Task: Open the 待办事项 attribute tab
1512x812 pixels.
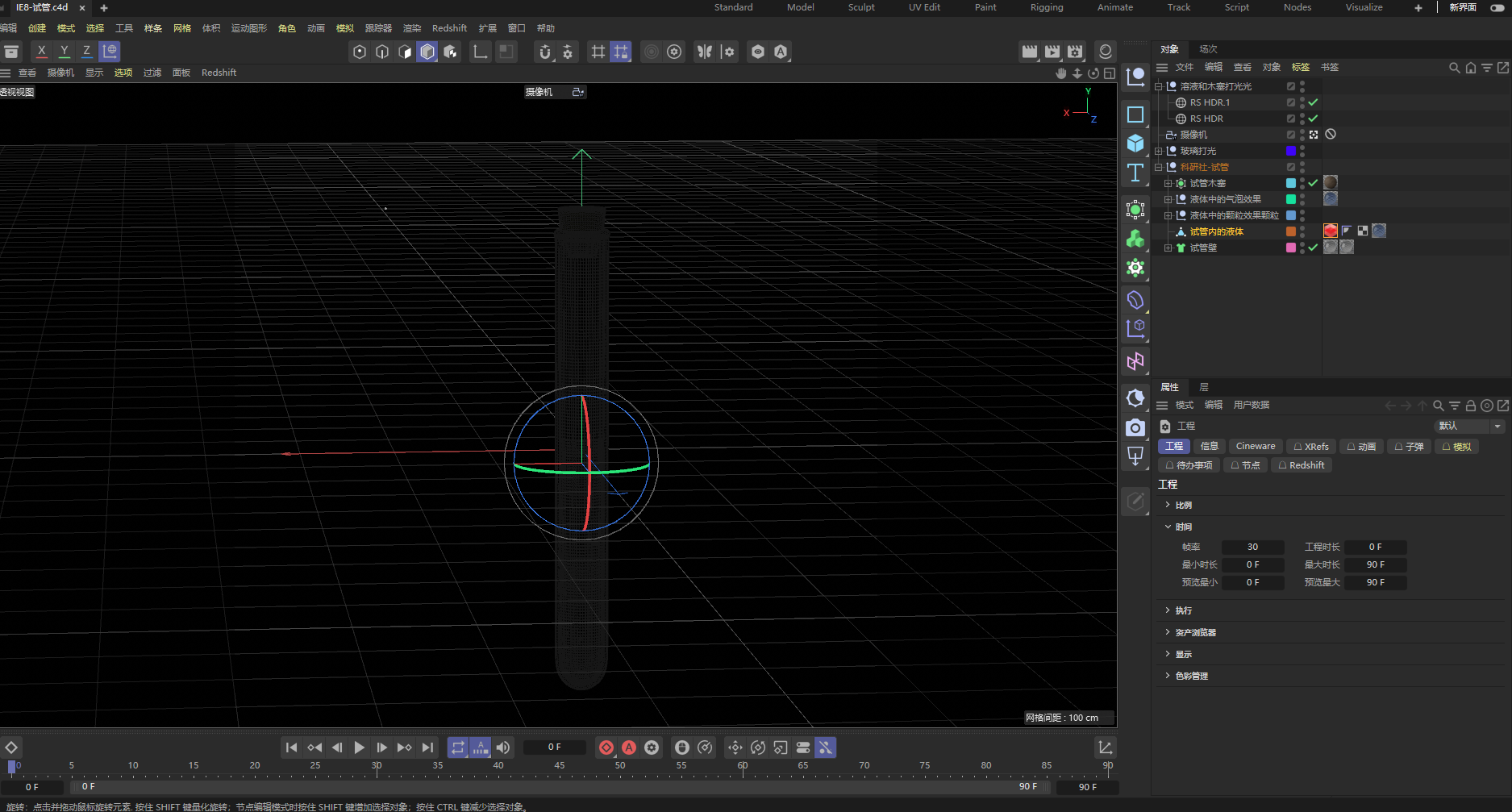Action: [1189, 465]
